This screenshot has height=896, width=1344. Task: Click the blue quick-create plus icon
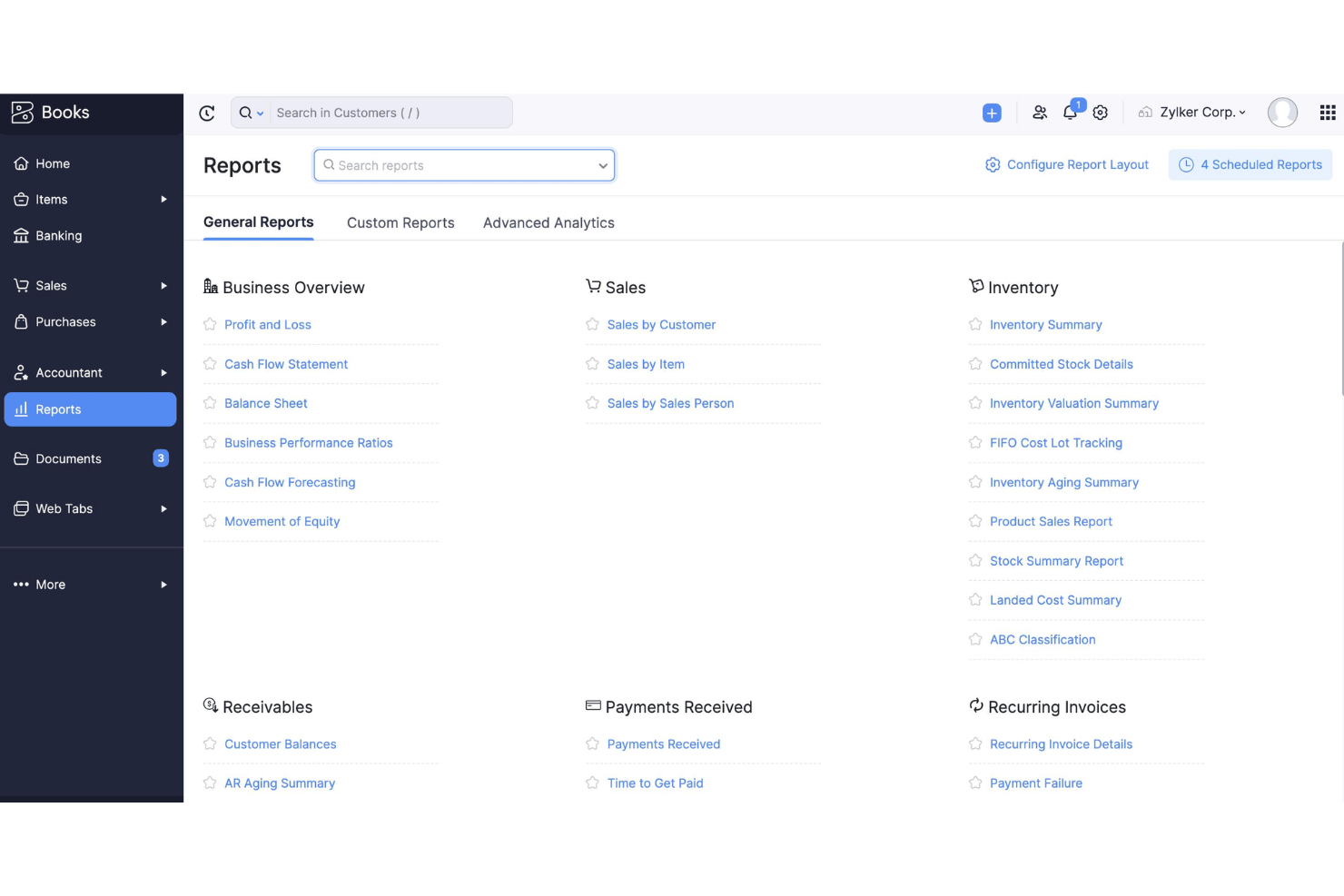(x=992, y=113)
